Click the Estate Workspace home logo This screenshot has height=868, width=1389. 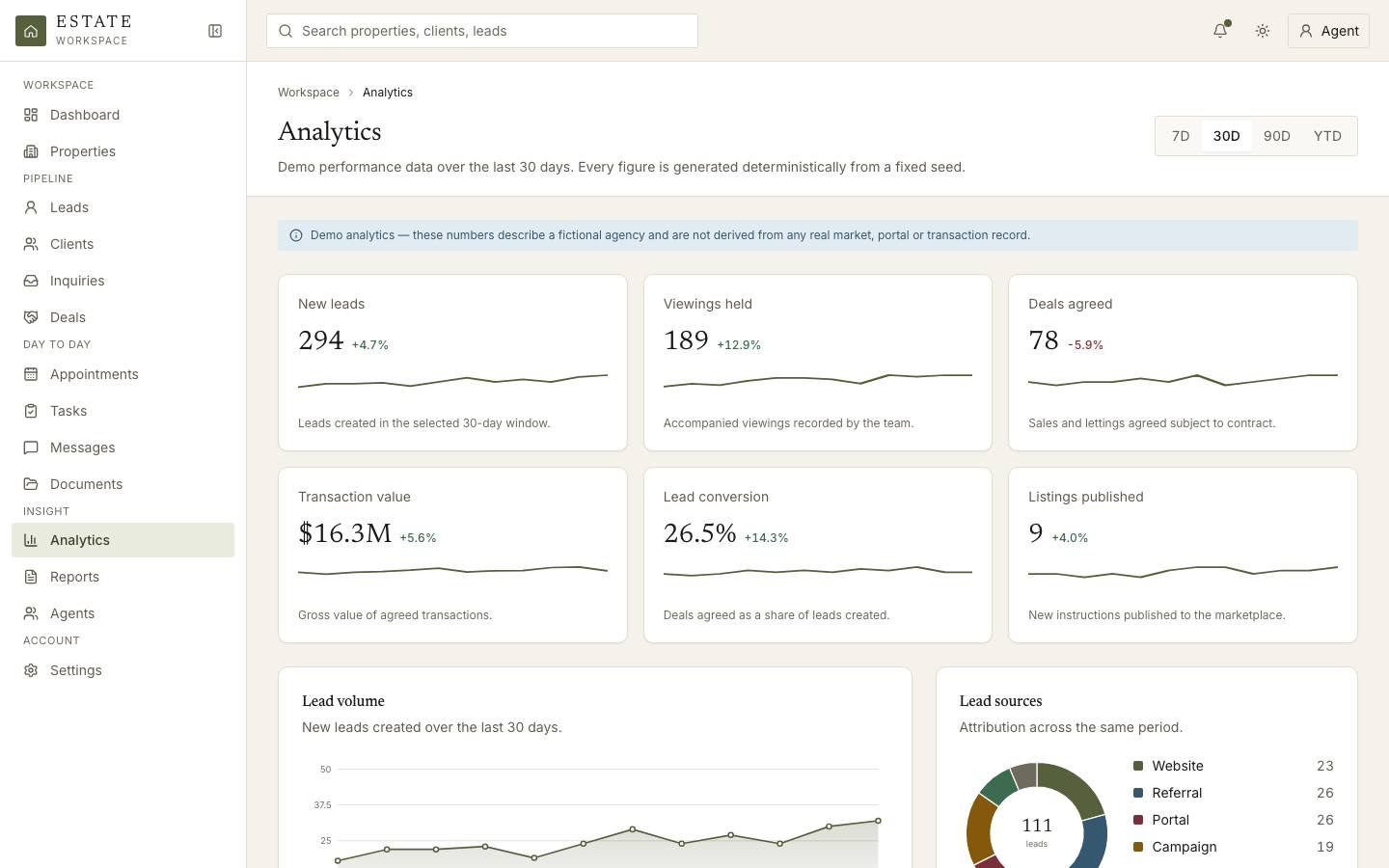click(31, 31)
